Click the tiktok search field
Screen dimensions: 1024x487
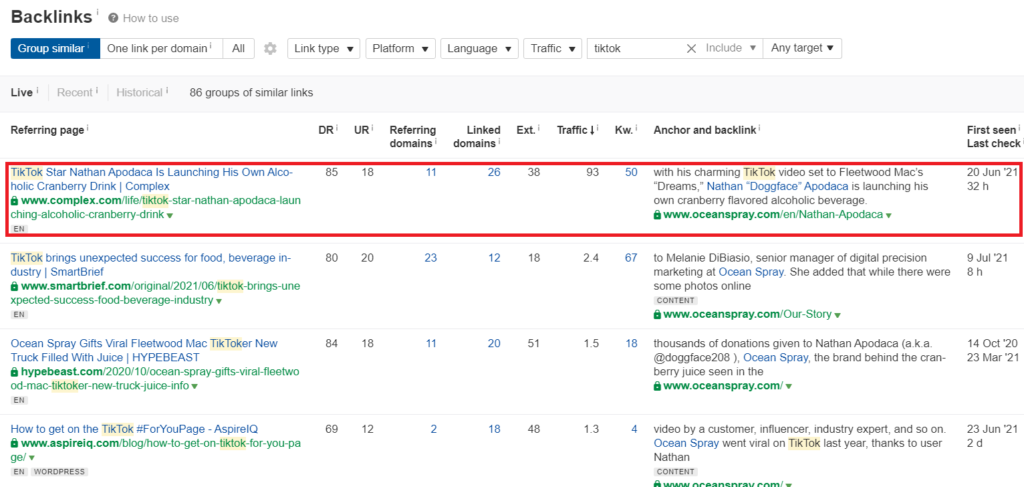pos(635,48)
